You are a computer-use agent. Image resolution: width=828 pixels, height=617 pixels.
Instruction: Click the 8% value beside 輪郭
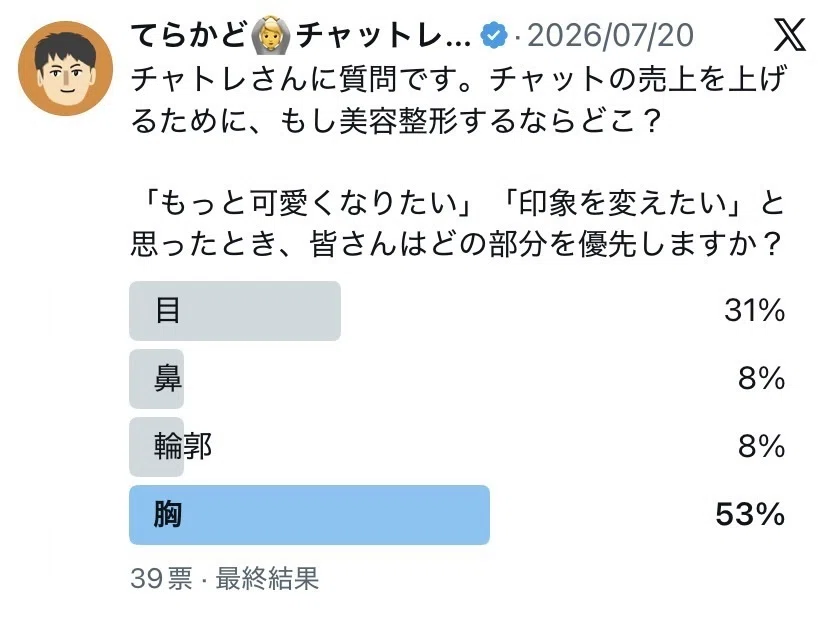761,446
